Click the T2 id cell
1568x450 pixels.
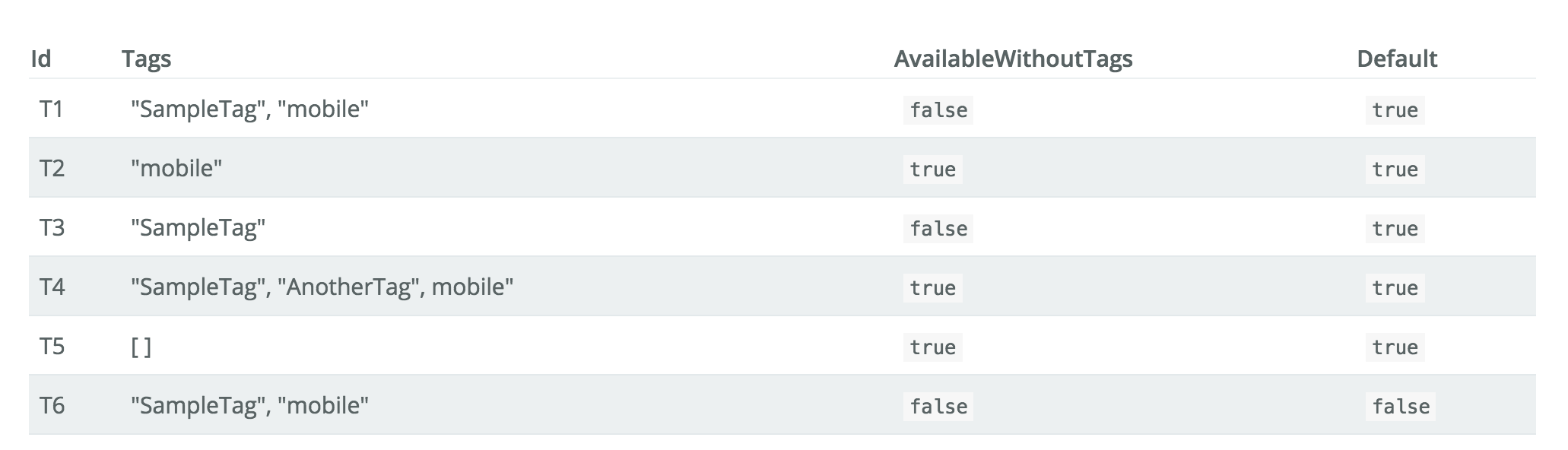pos(52,169)
